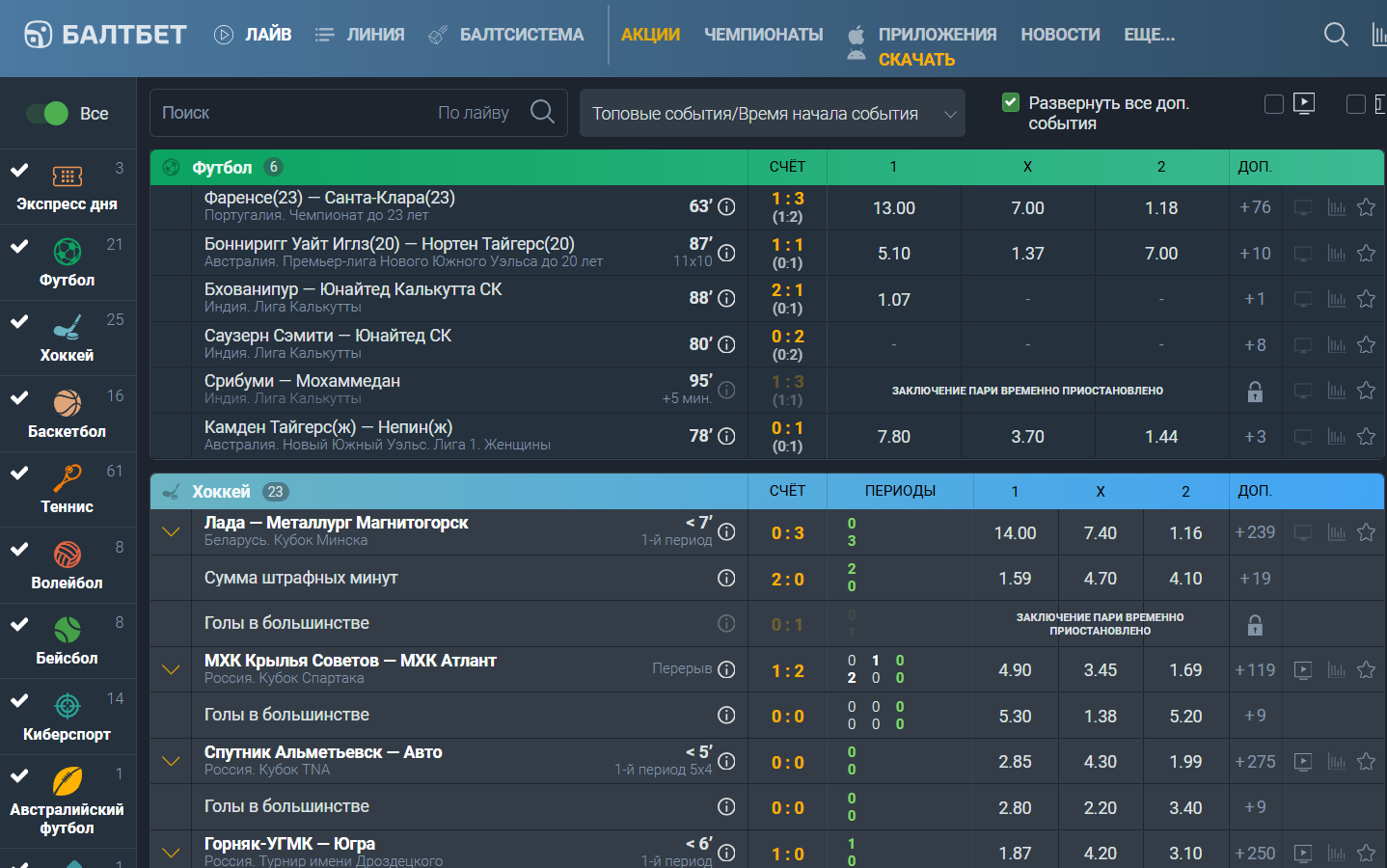This screenshot has height=868, width=1387.
Task: Select Хоккей sport in sidebar
Action: coord(67,338)
